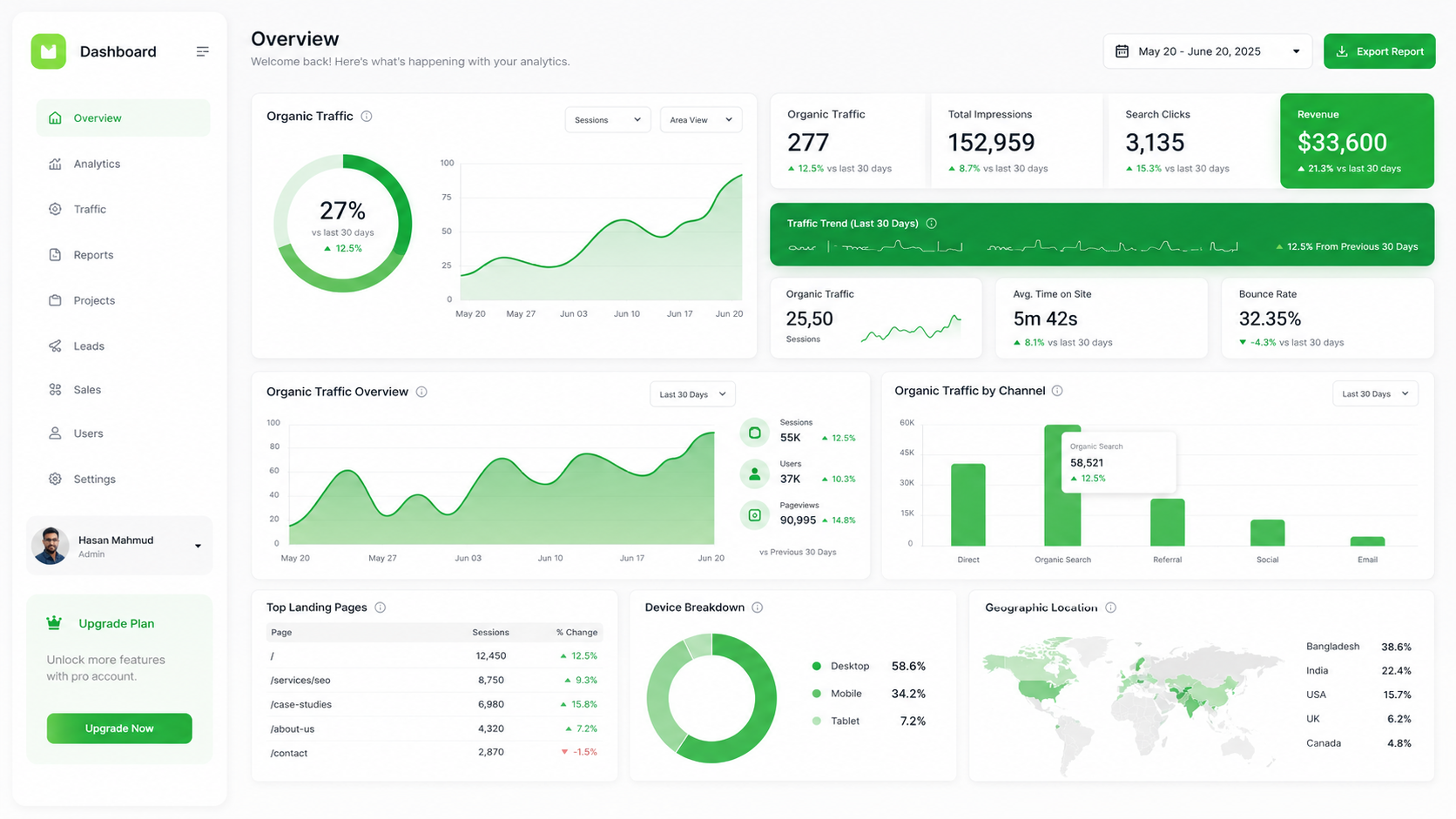The image size is (1456, 819).
Task: Click info icon beside Geographic Location
Action: (x=1110, y=608)
